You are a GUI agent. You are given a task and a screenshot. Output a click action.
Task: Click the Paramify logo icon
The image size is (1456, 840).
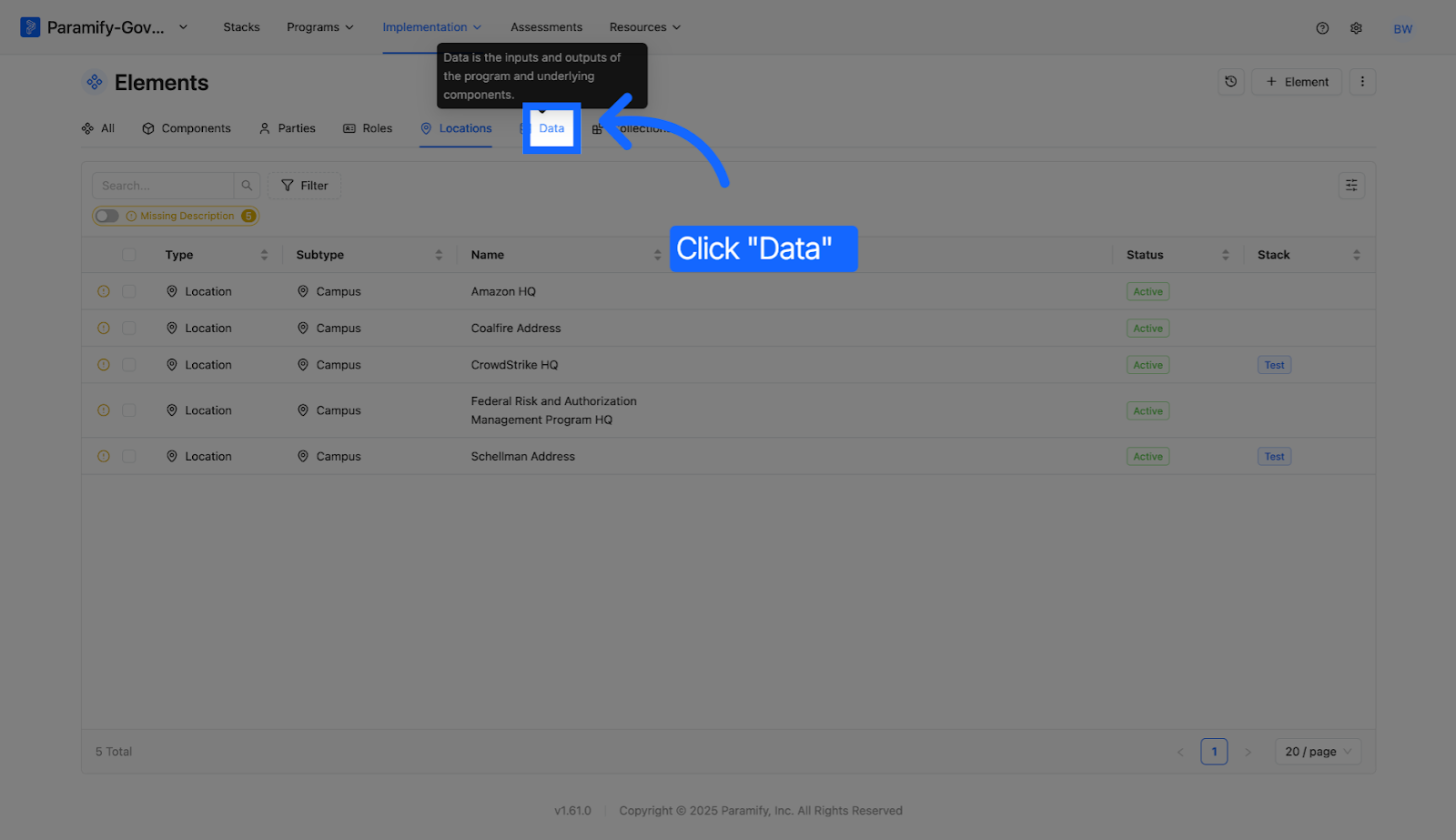click(30, 27)
